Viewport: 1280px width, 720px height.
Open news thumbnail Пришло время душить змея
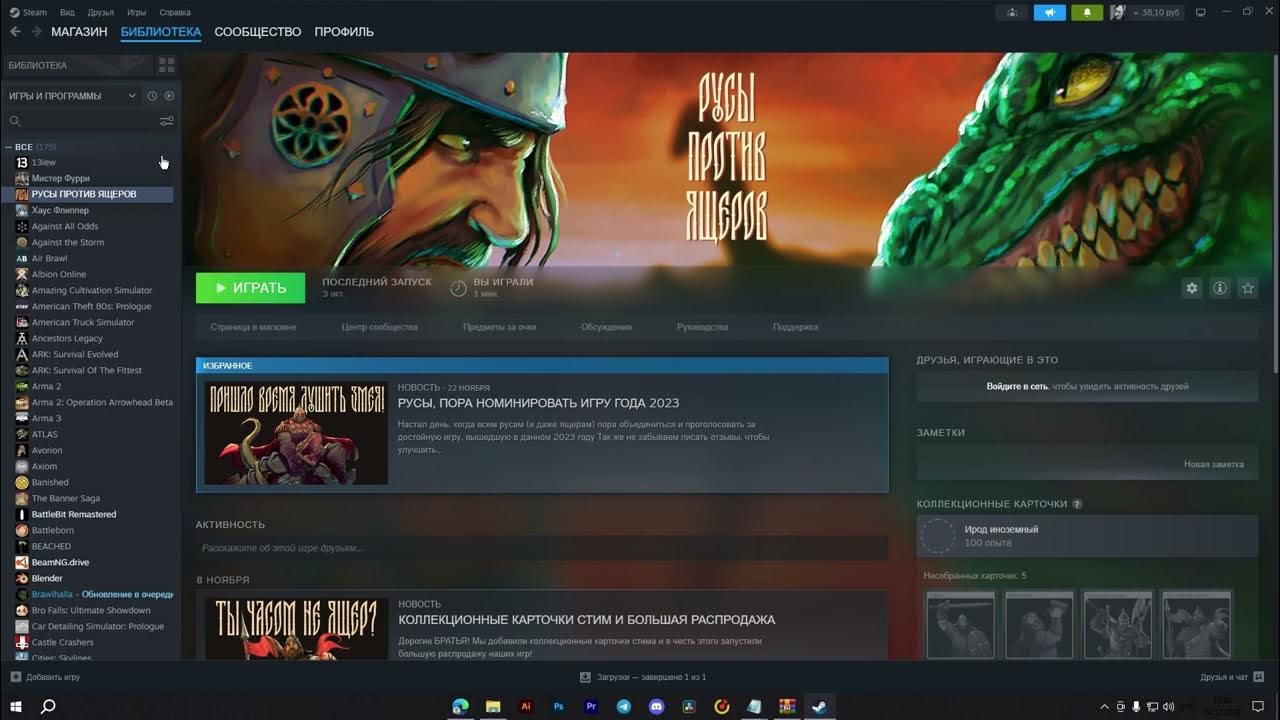pos(296,433)
